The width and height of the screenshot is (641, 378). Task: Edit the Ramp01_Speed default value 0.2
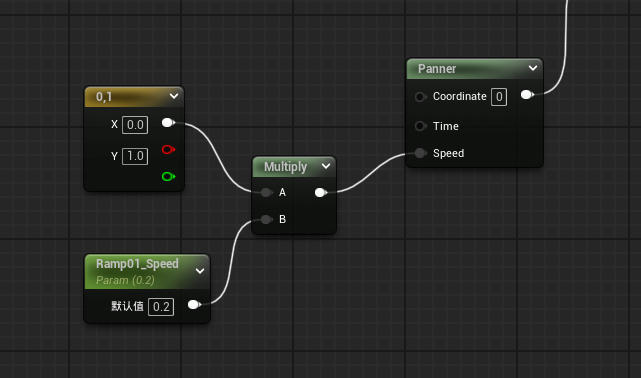(x=161, y=307)
